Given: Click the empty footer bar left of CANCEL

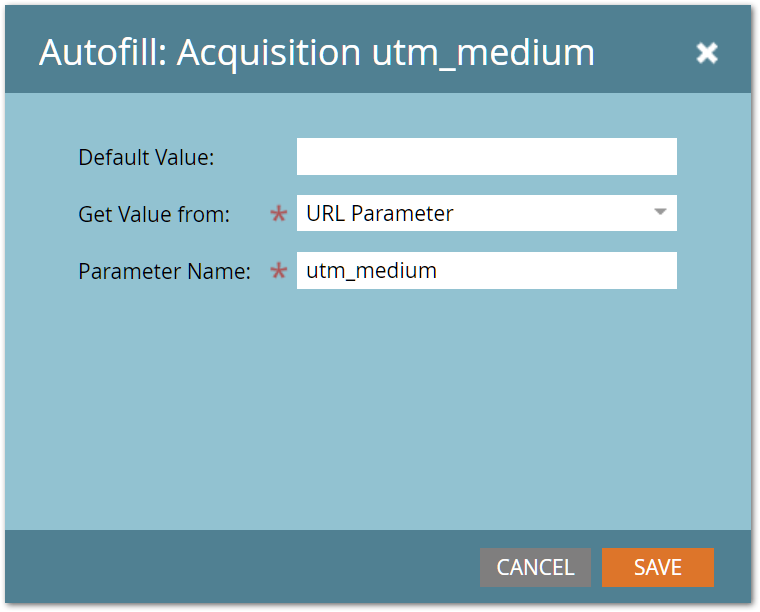Looking at the screenshot, I should click(240, 567).
